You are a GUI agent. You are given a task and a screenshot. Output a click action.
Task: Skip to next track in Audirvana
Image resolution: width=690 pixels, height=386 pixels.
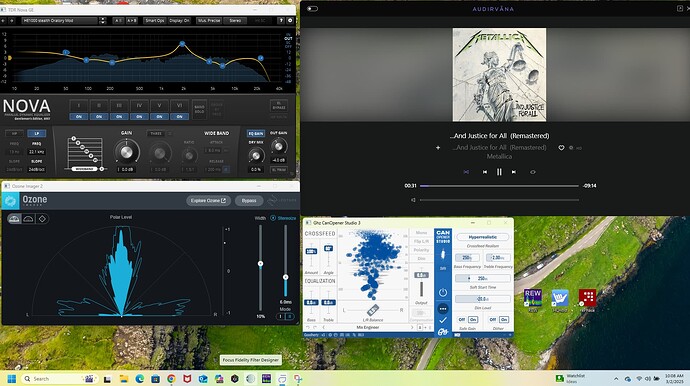(x=514, y=172)
